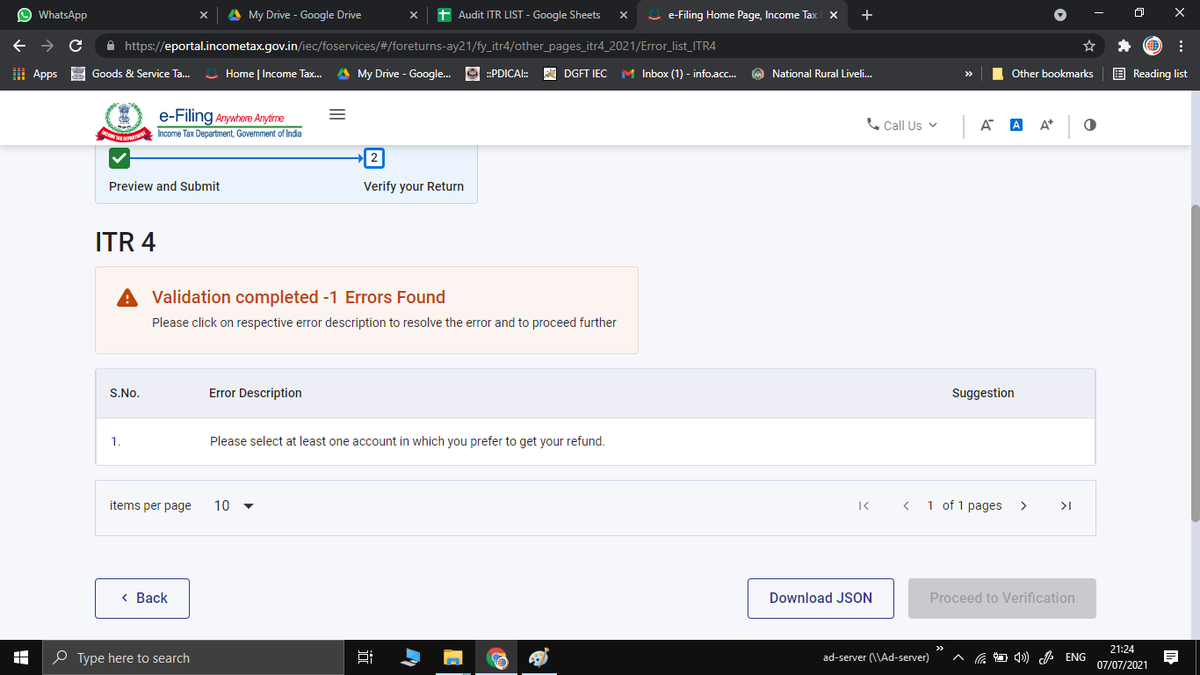Open the PDICAI bookmark

click(x=498, y=74)
